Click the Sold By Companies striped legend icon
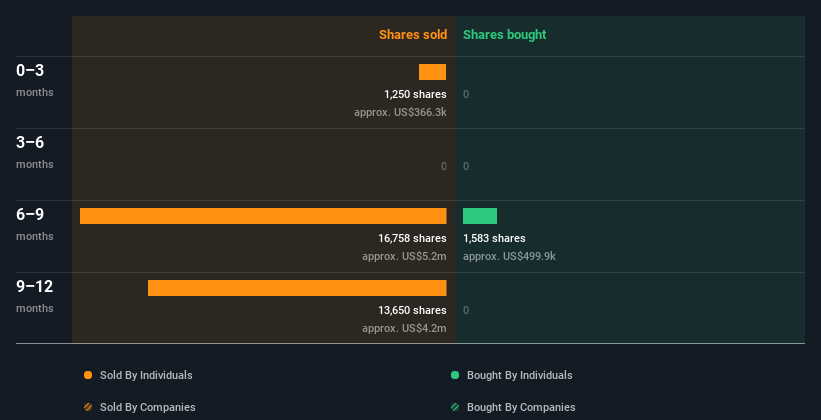Viewport: 821px width, 420px height. 88,407
